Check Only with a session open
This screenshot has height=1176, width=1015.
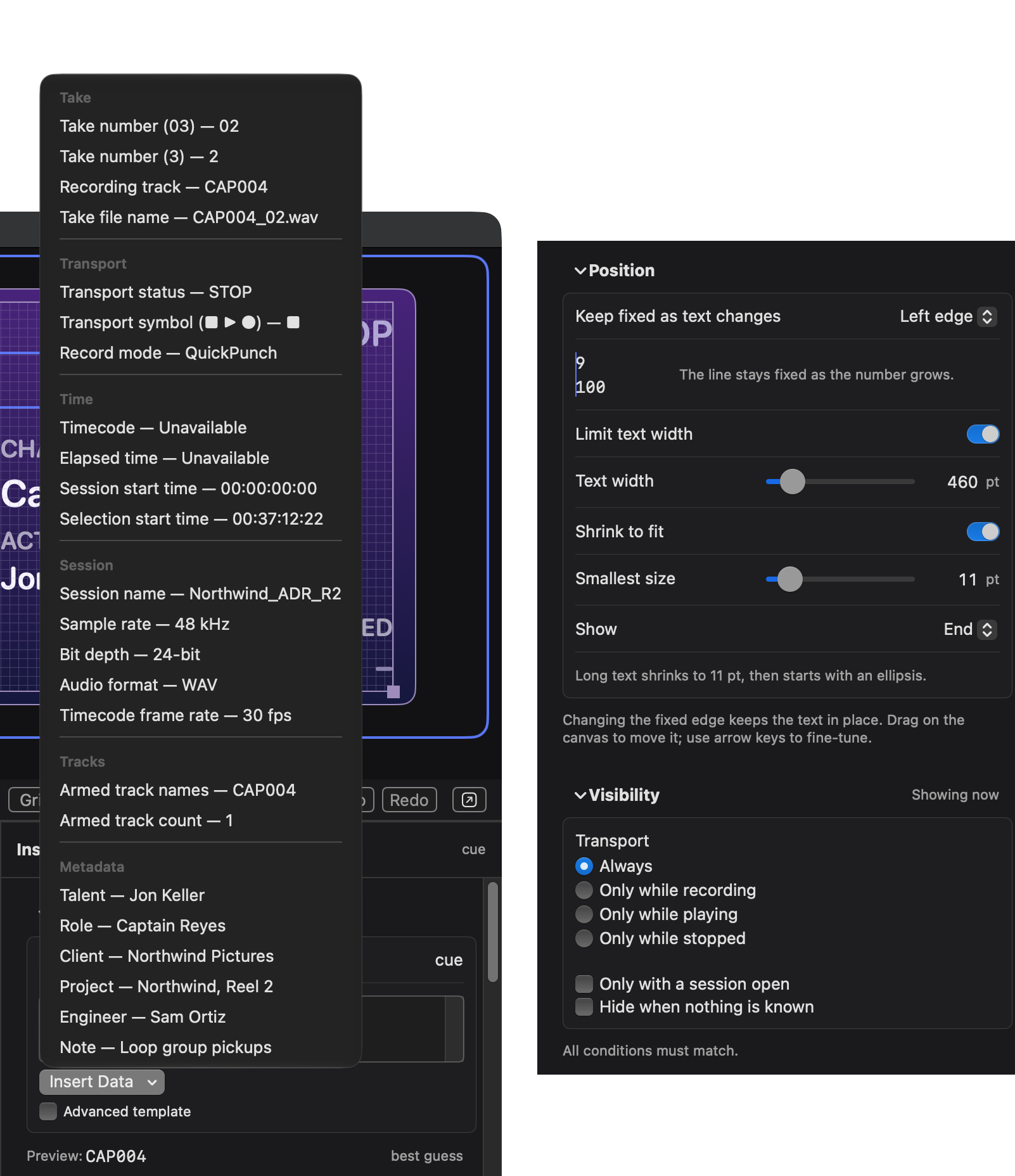(584, 984)
